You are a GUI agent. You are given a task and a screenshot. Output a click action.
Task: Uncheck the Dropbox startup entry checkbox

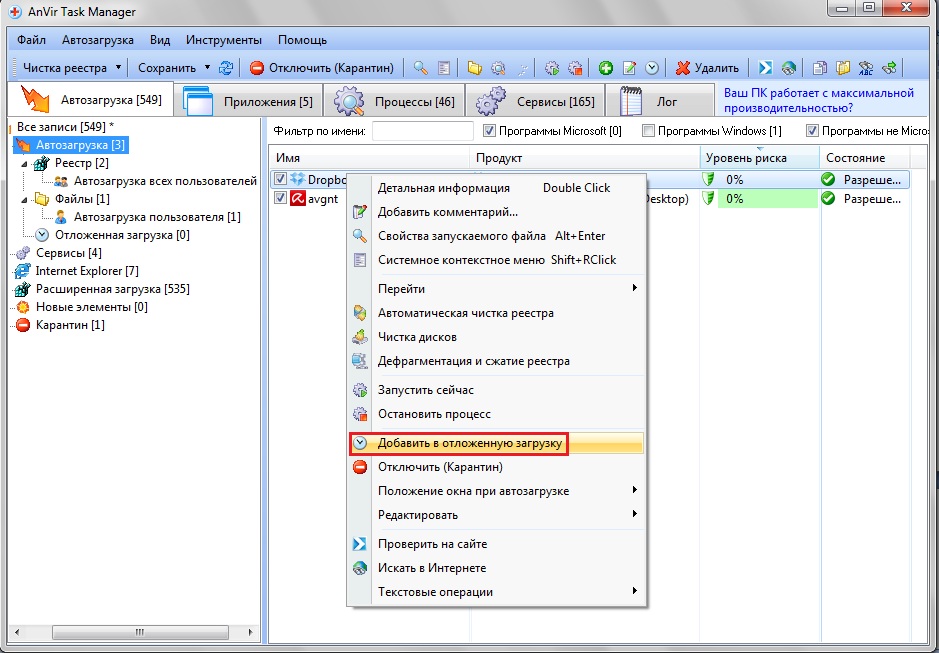point(280,179)
